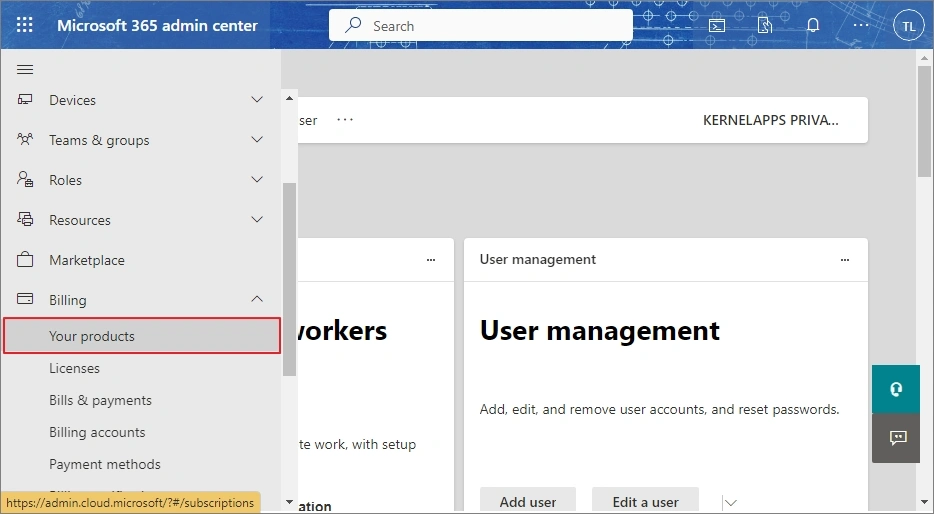Screen dimensions: 934x514
Task: Open Licenses under Billing
Action: [74, 368]
